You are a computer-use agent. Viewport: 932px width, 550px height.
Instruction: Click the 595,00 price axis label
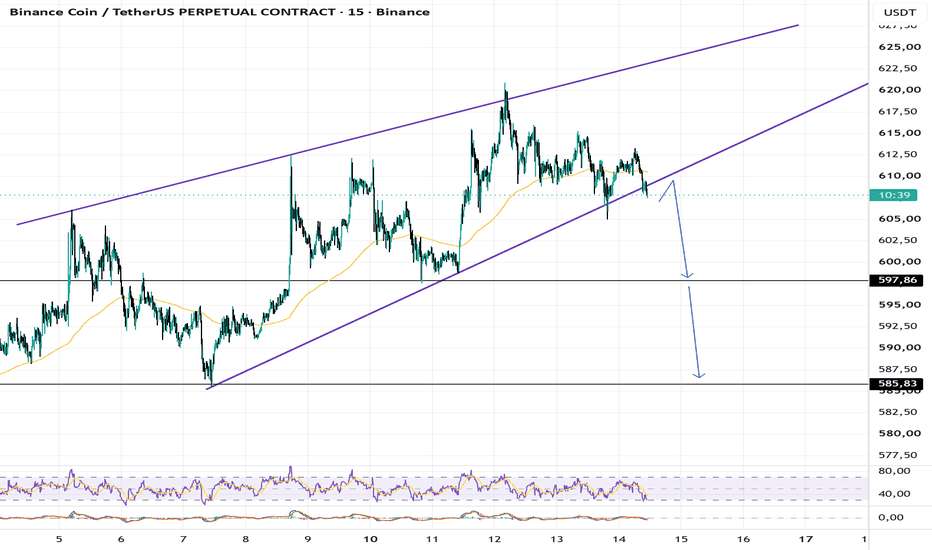coord(899,304)
